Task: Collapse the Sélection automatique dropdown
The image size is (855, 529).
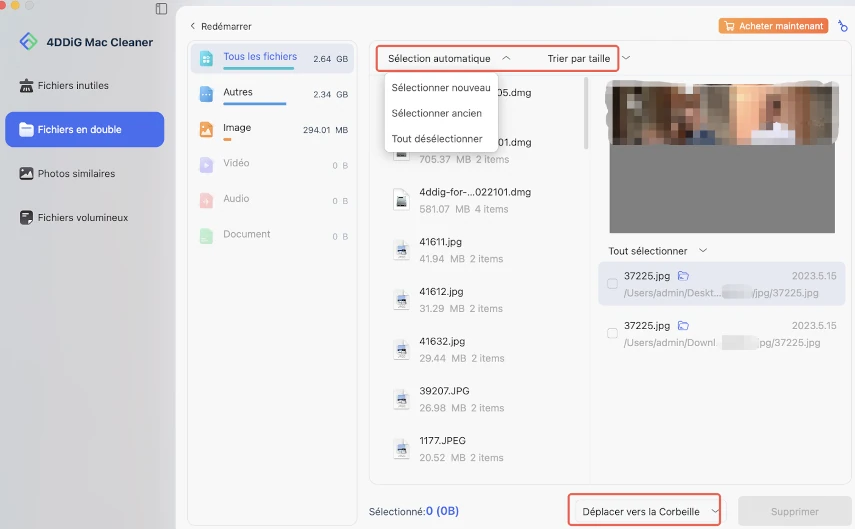Action: (449, 58)
